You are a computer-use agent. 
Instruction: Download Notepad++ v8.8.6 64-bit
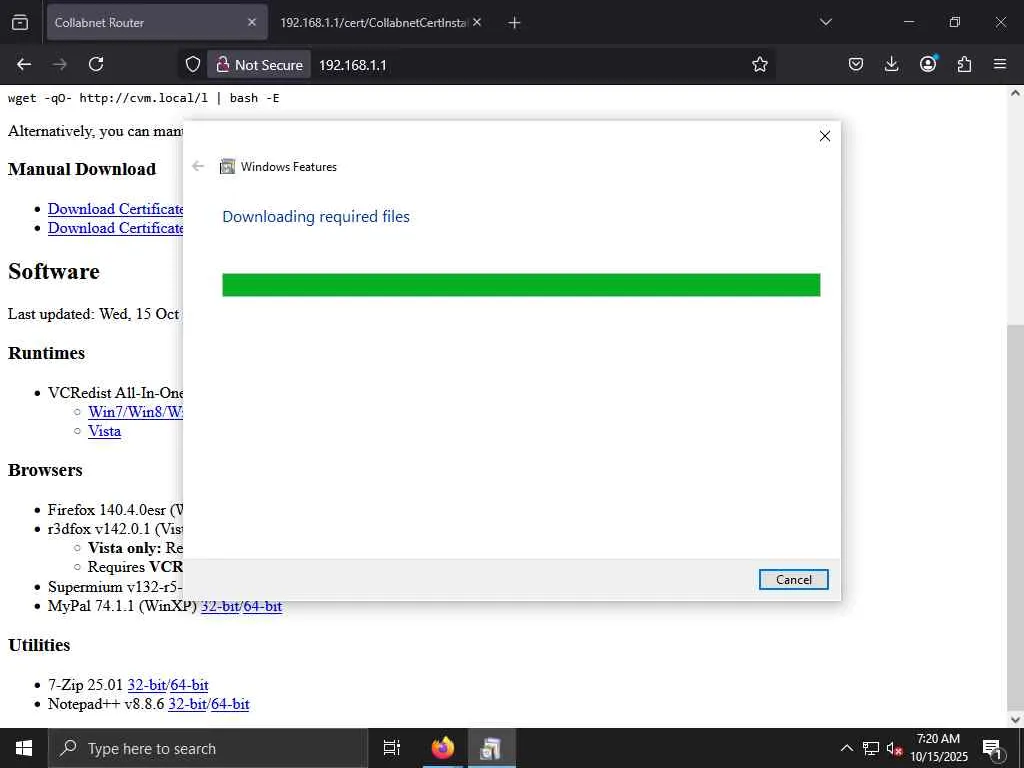tap(230, 704)
